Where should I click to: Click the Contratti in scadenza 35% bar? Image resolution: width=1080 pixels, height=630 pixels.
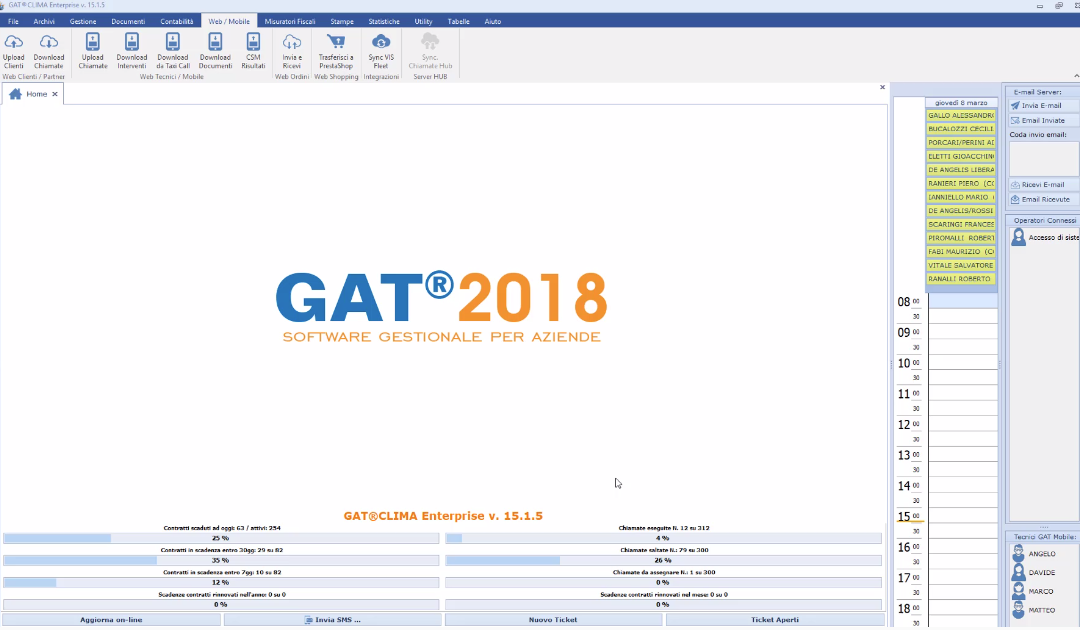coord(221,560)
